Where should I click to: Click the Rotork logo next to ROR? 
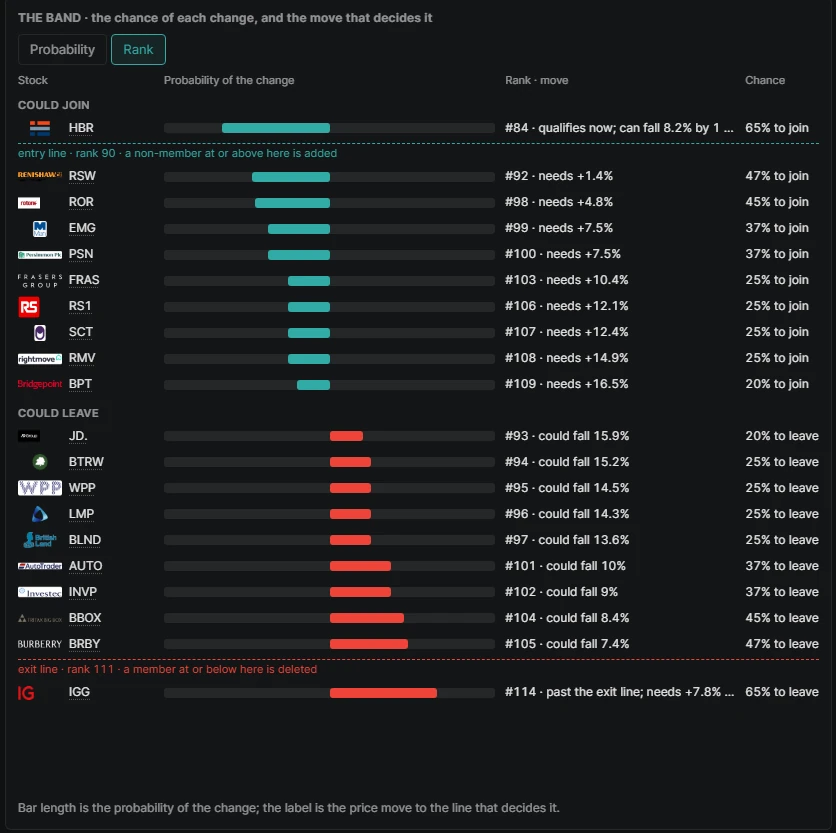[29, 203]
